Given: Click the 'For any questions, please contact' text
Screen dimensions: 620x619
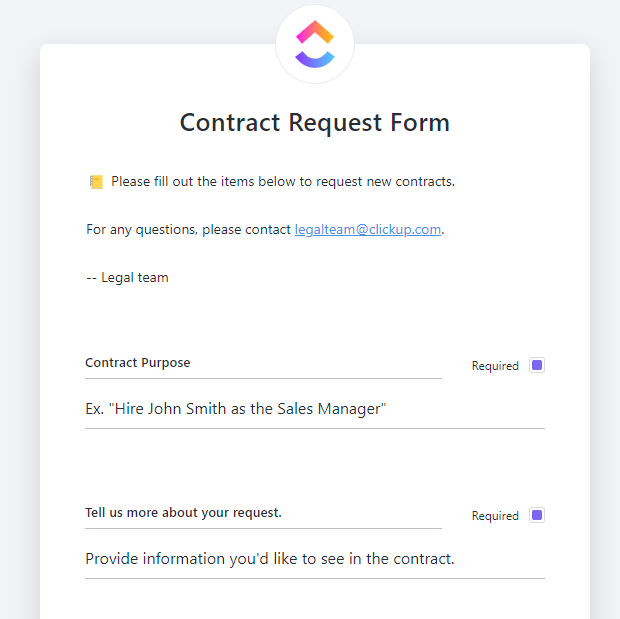Looking at the screenshot, I should pyautogui.click(x=189, y=229).
